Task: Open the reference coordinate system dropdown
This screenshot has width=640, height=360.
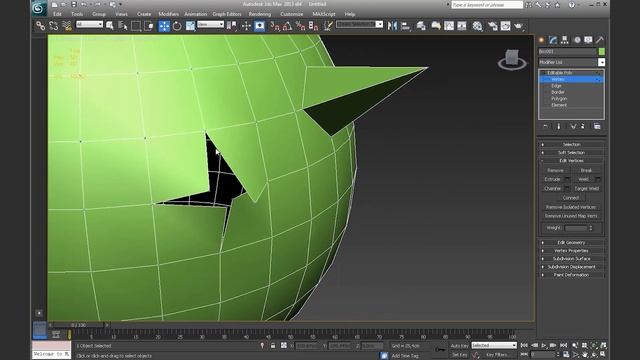Action: 210,24
